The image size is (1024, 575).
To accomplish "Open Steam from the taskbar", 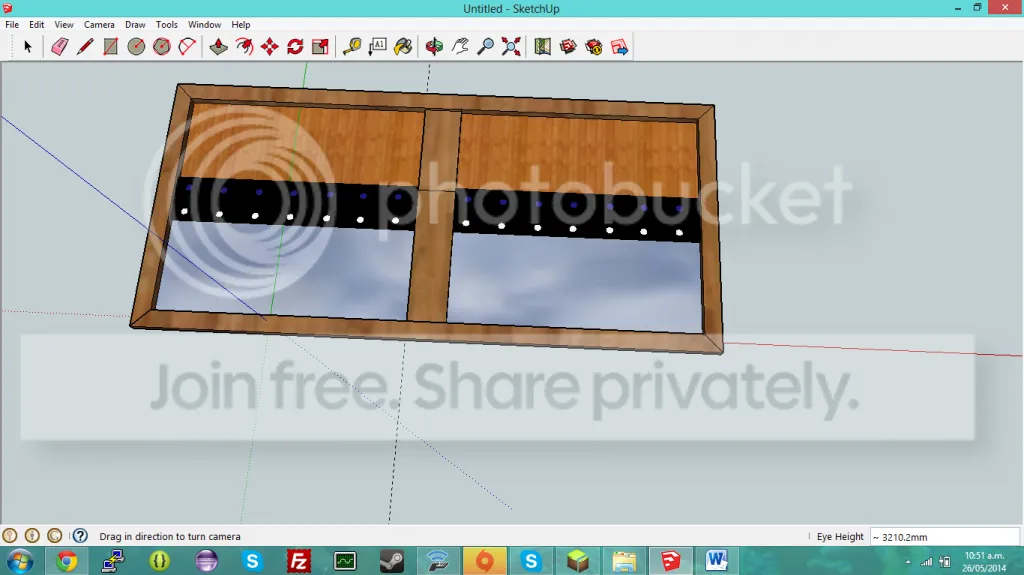I will (x=392, y=561).
